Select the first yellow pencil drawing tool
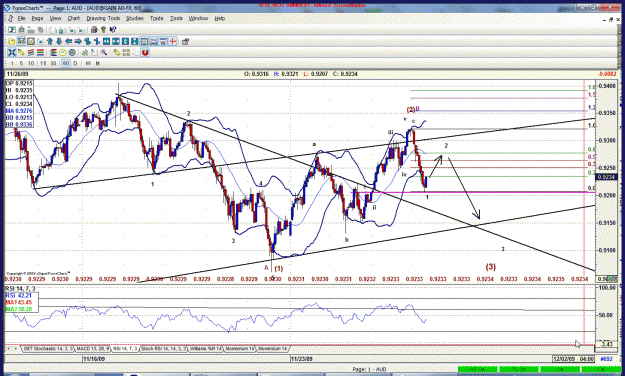Screen dimensions: 625x376 point(21,53)
